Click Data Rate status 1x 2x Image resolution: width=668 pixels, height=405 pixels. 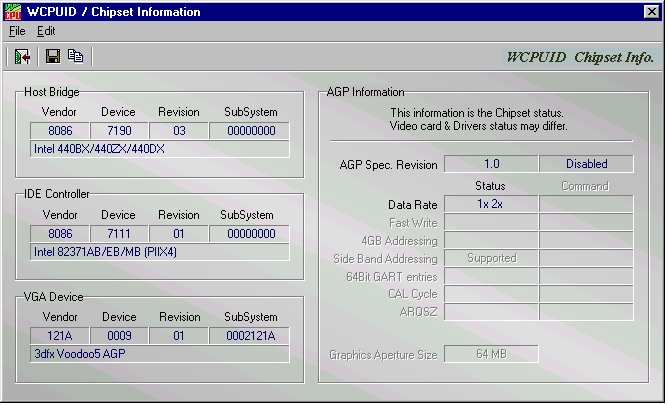pyautogui.click(x=491, y=204)
